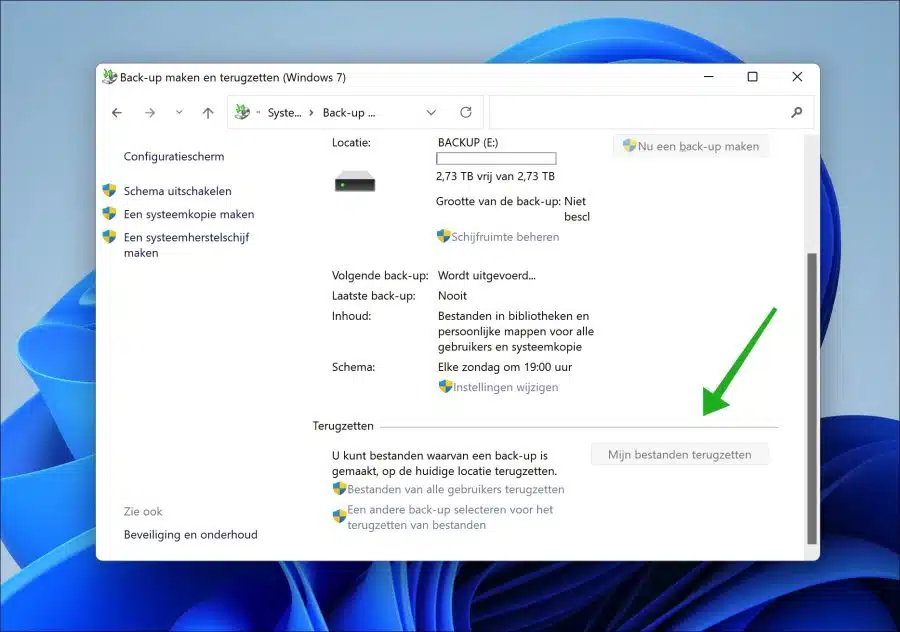Open recent locations dropdown chevron

[x=179, y=113]
